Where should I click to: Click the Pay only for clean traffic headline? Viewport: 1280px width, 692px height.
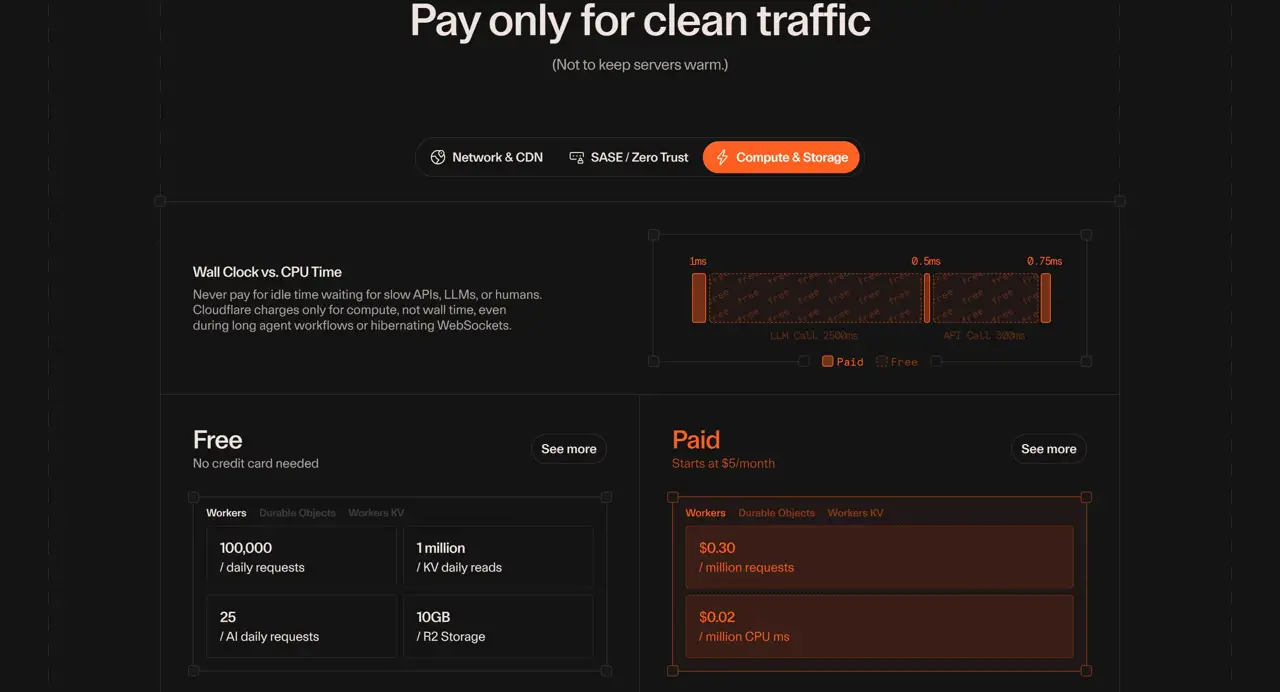coord(640,21)
